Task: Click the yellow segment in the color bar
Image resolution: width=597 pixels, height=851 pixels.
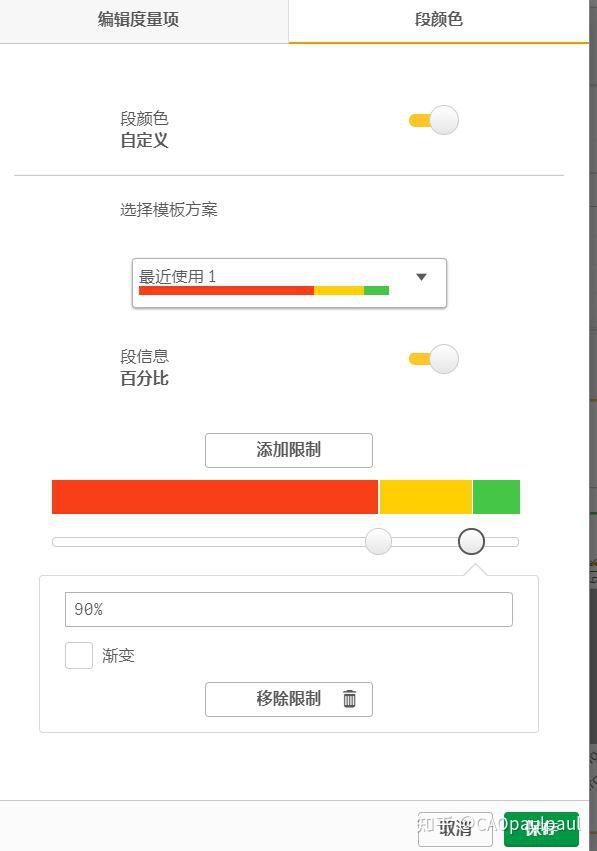Action: pos(425,495)
